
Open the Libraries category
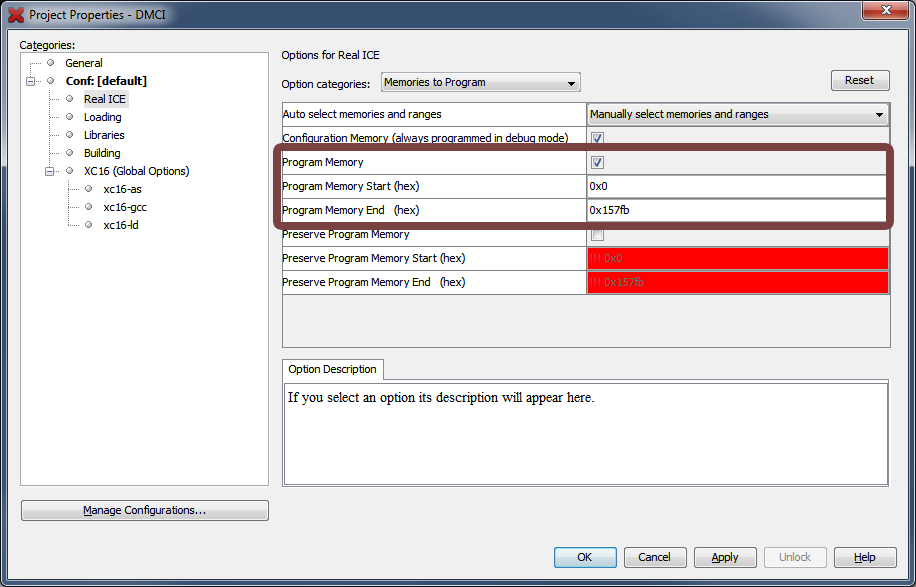coord(104,135)
